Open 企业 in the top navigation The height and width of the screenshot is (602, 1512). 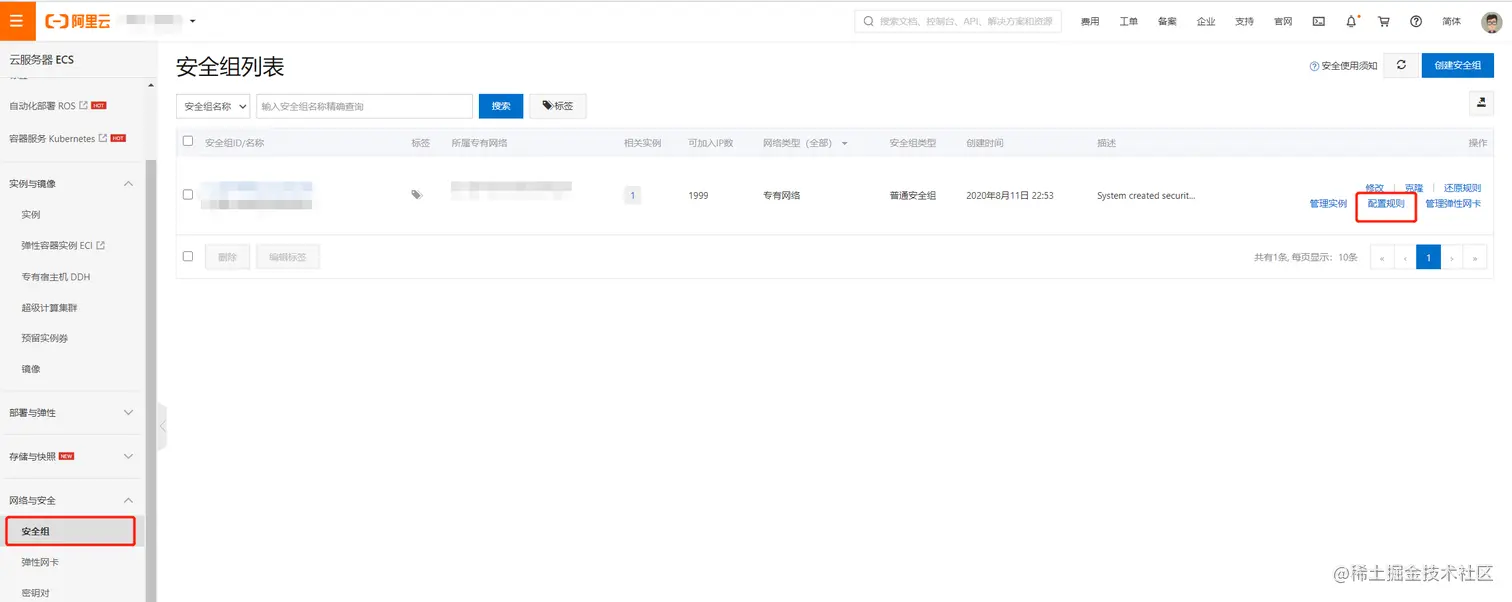pyautogui.click(x=1206, y=22)
